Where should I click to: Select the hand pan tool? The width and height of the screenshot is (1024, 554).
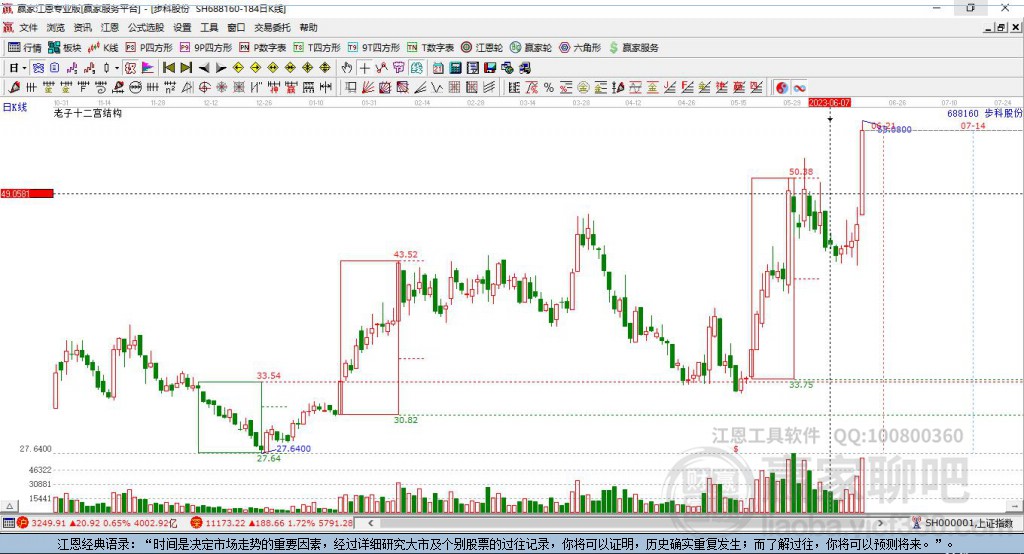(347, 68)
